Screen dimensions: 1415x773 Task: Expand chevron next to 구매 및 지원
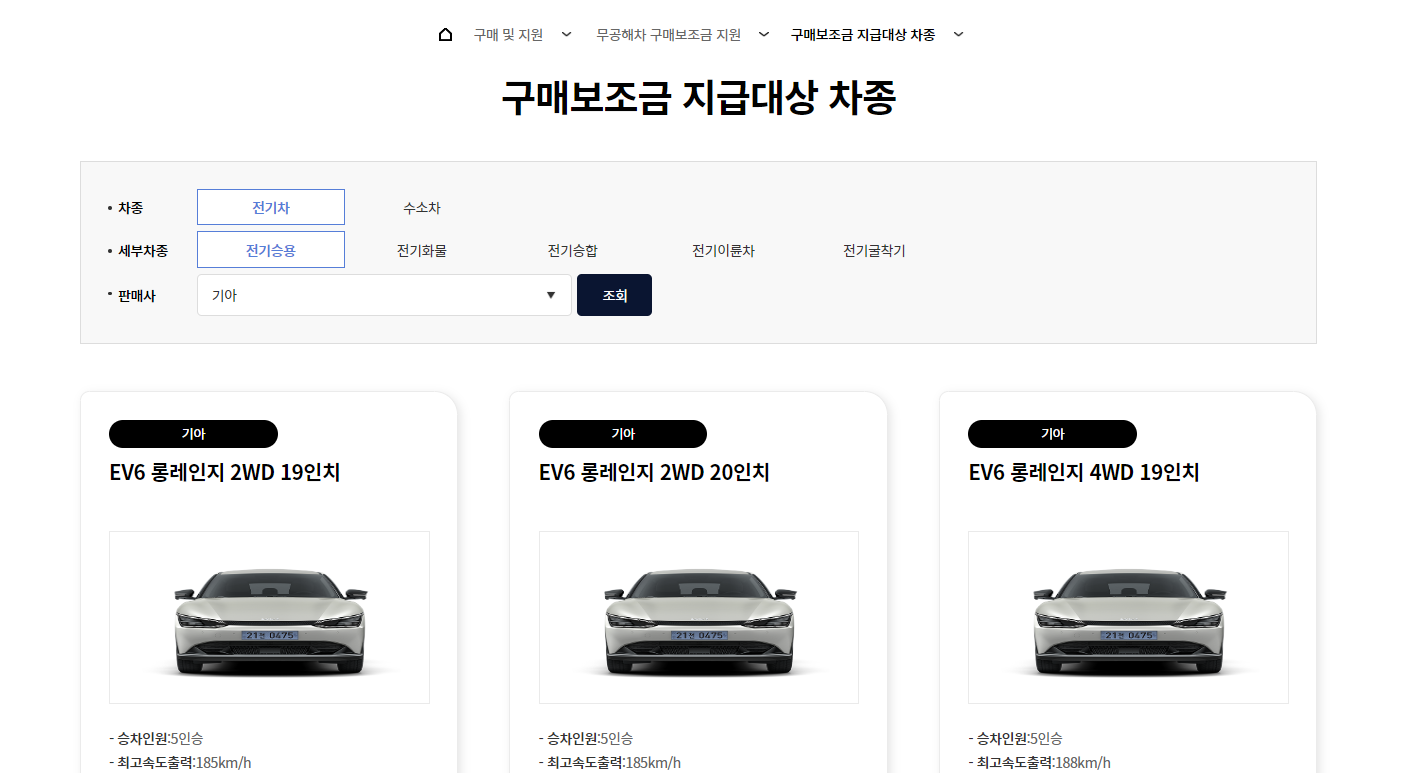(x=567, y=35)
